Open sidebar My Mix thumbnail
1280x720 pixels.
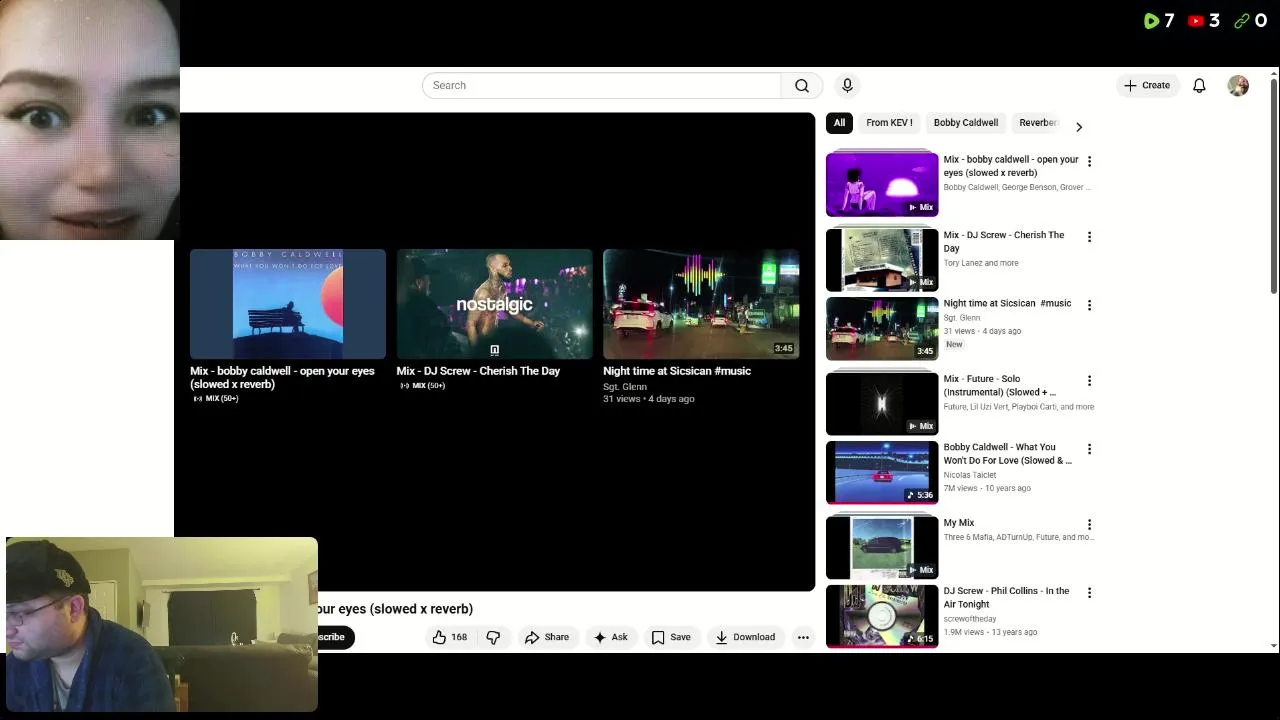(882, 548)
